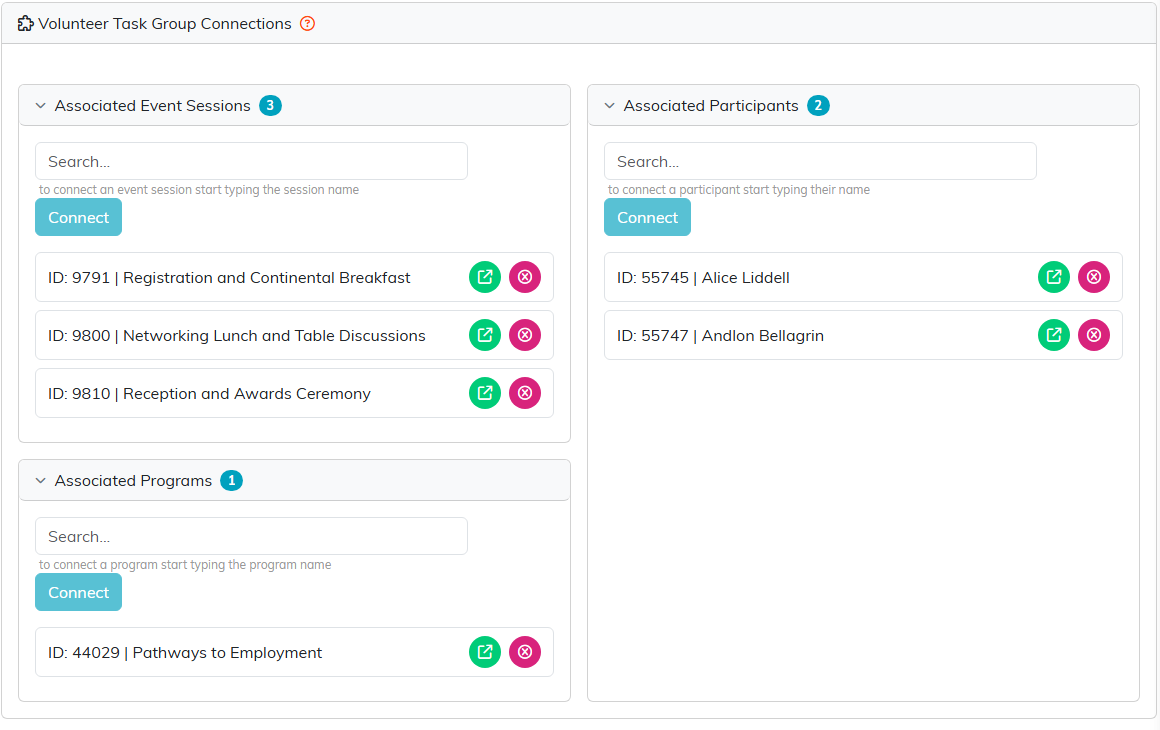
Task: Remove Reception and Awards Ceremony connection
Action: 525,393
